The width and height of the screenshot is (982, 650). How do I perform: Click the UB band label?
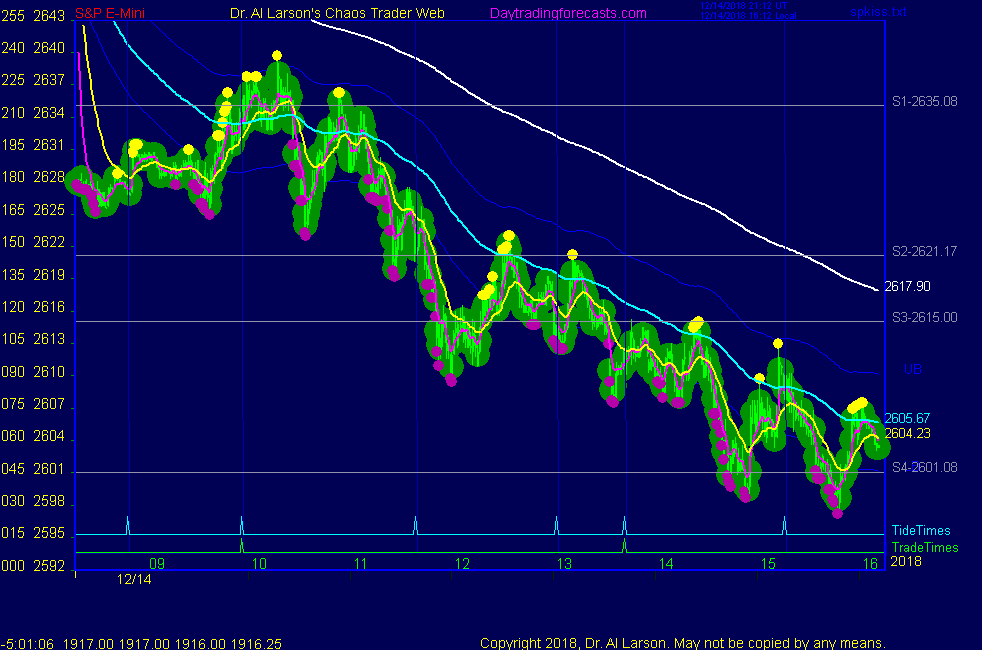912,369
